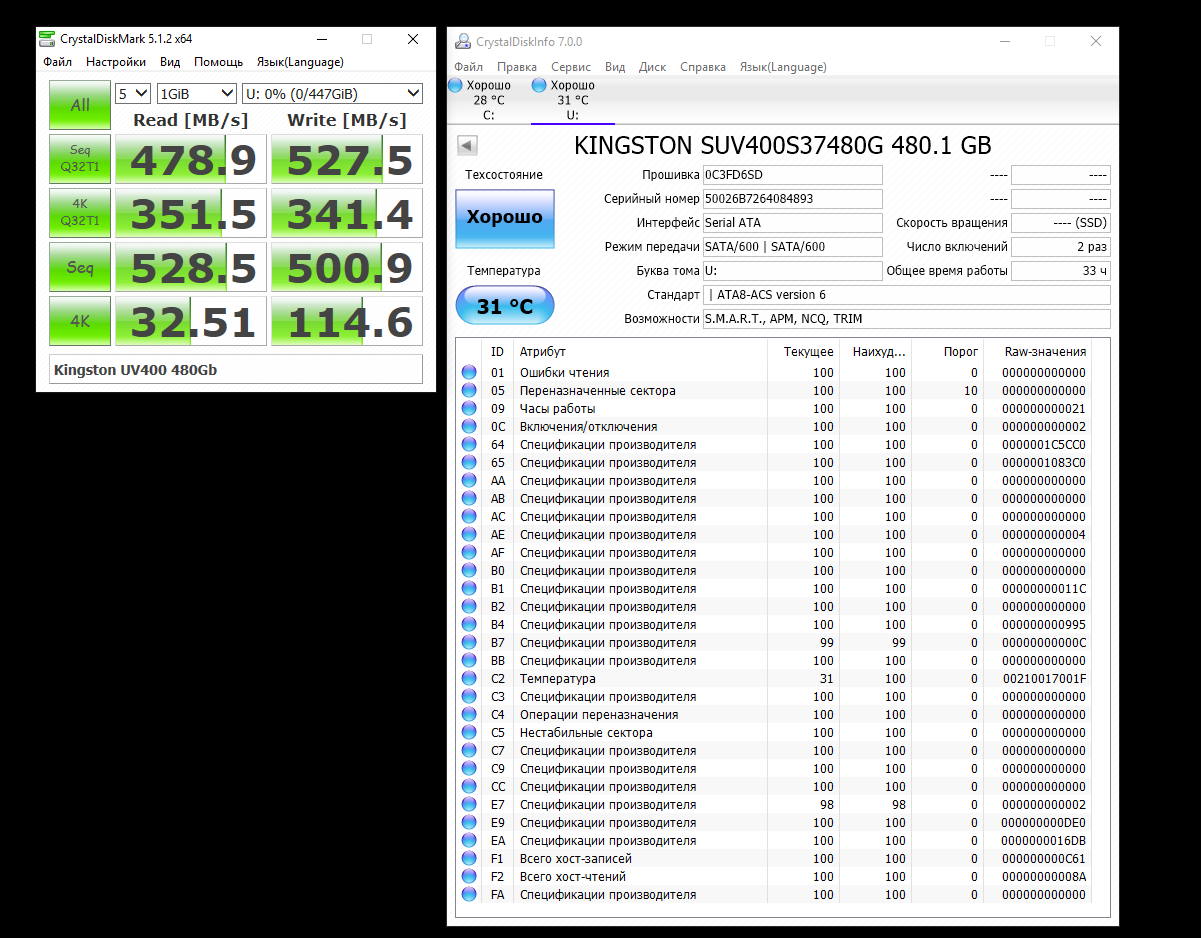This screenshot has height=938, width=1201.
Task: Click the All benchmark button in CrystalDiskMark
Action: coord(80,105)
